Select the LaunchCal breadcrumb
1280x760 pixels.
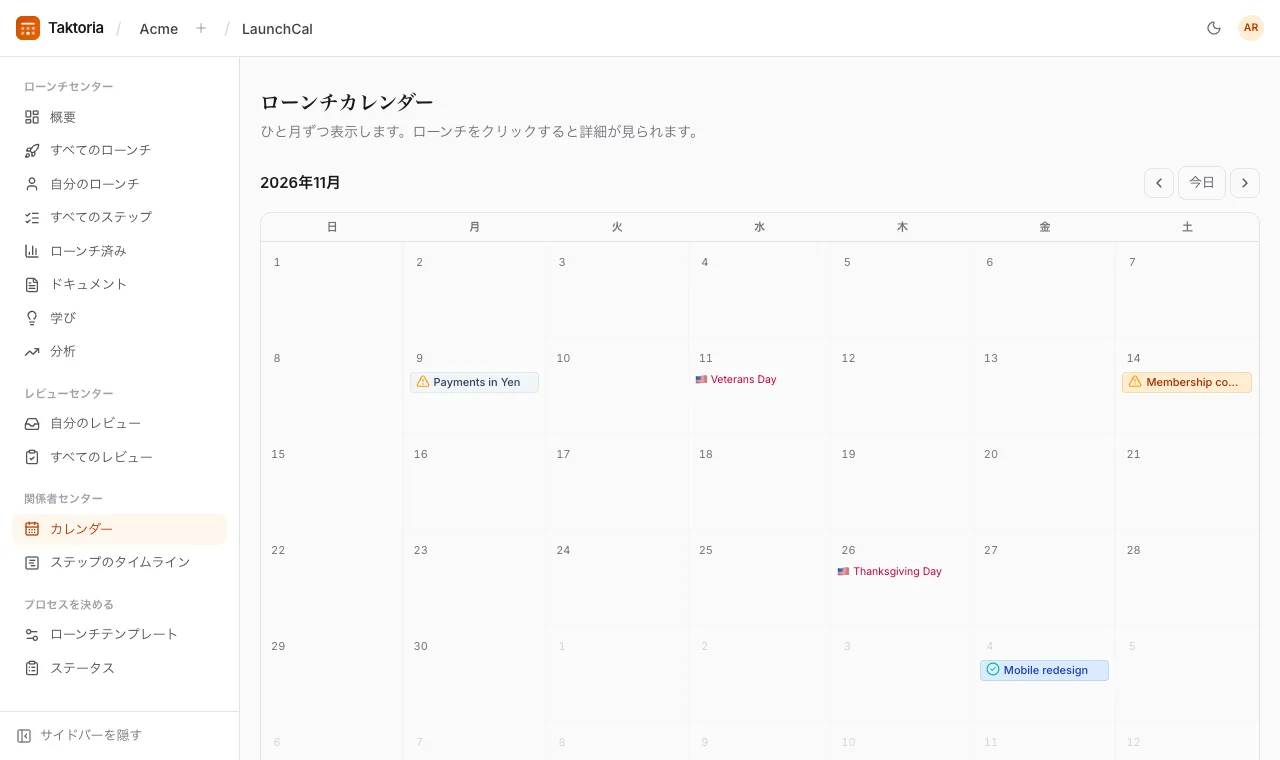pos(277,29)
